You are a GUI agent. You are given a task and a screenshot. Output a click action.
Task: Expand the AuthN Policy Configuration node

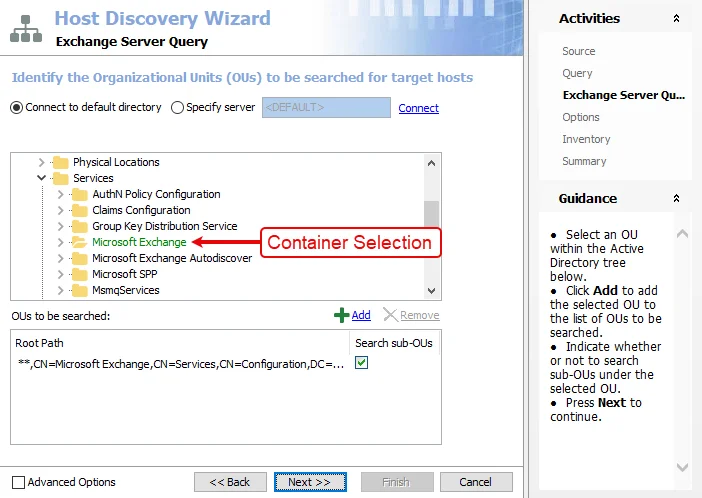[x=60, y=194]
